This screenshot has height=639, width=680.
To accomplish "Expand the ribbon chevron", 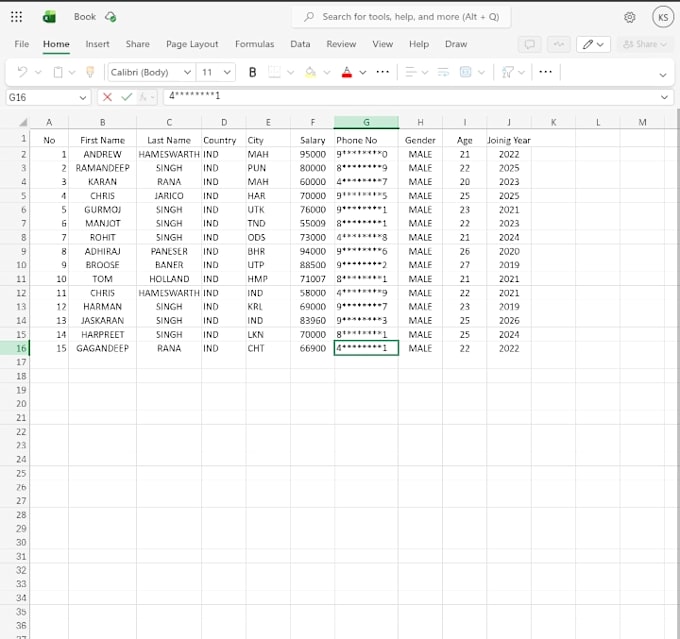I will pos(663,75).
